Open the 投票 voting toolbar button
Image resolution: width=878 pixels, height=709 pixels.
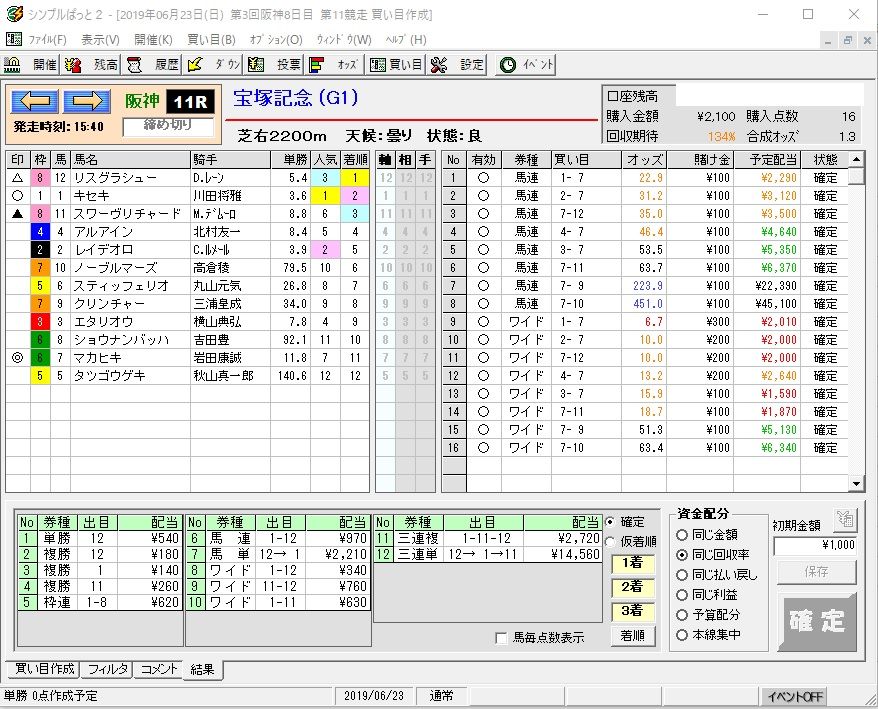(274, 65)
